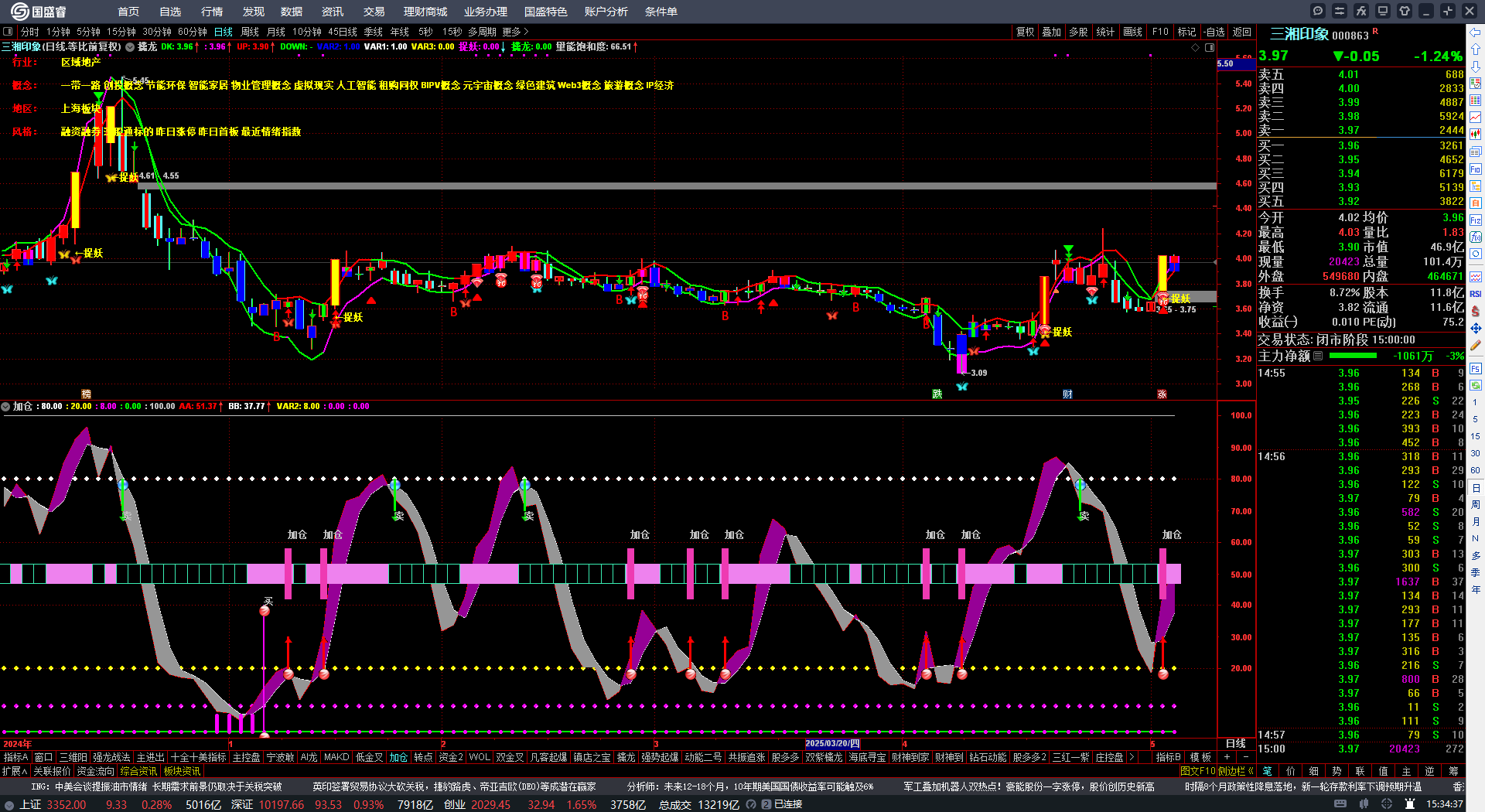The image size is (1485, 812).
Task: Select MAKD indicator tab
Action: coord(336,757)
